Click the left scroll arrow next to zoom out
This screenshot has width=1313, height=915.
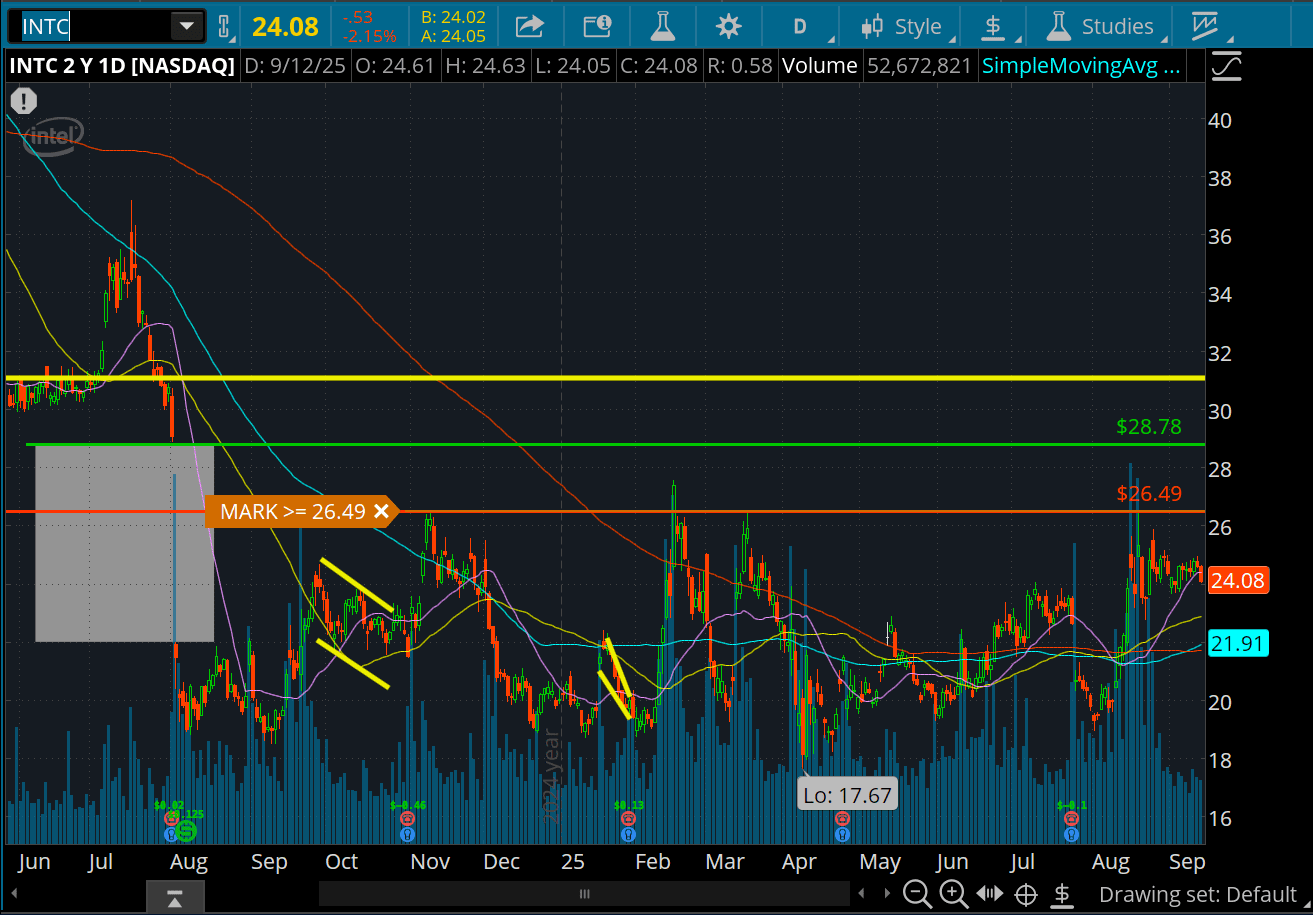pos(862,894)
